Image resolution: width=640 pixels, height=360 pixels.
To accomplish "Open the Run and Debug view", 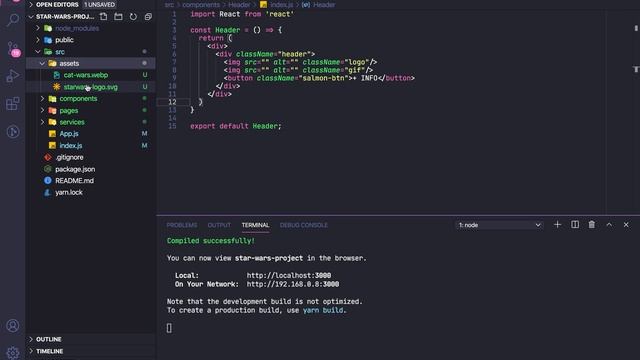I will (13, 76).
